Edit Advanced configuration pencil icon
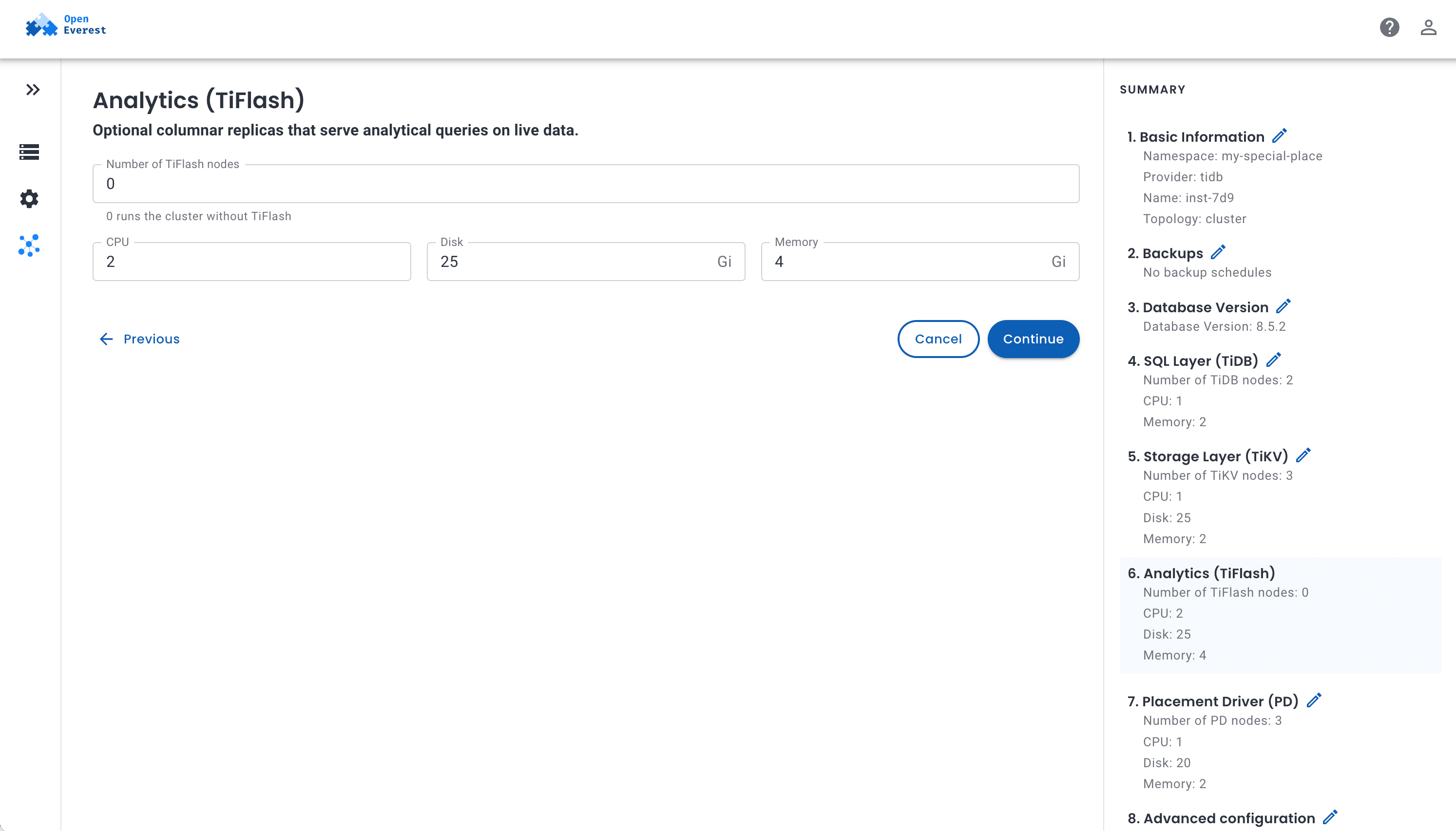 1330,817
